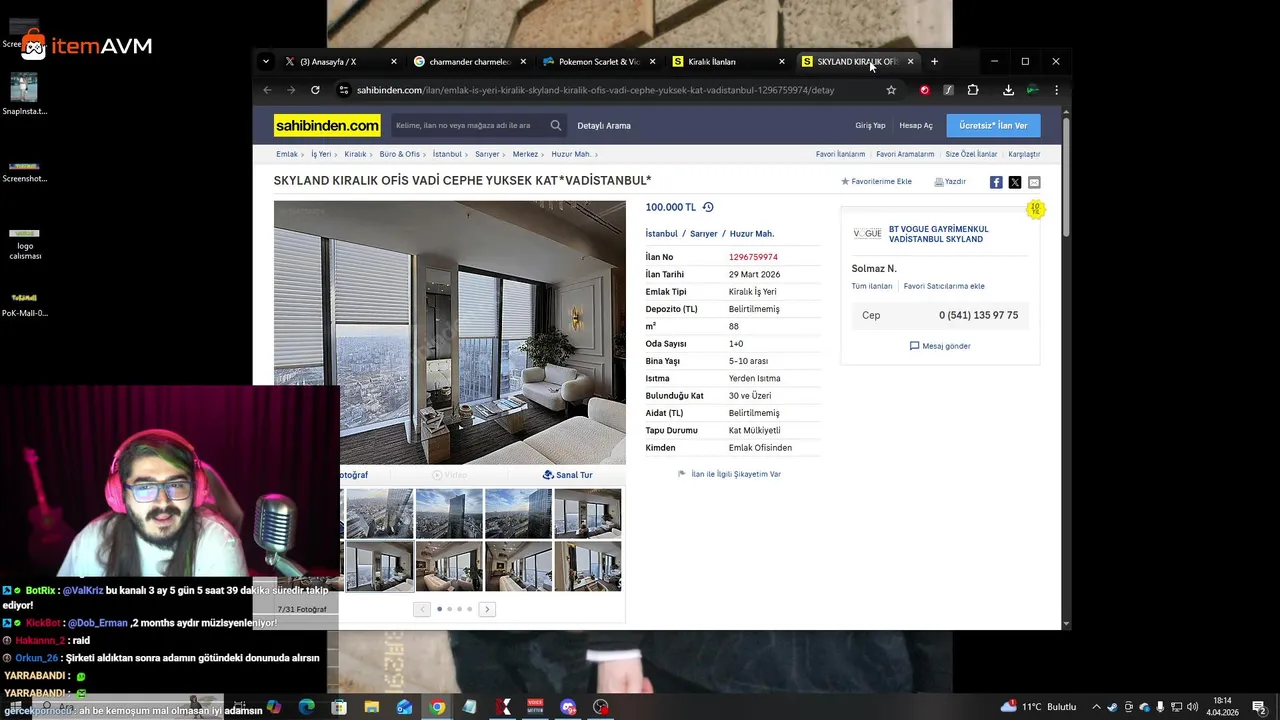Go to next thumbnail page arrow
The width and height of the screenshot is (1280, 720).
point(487,609)
